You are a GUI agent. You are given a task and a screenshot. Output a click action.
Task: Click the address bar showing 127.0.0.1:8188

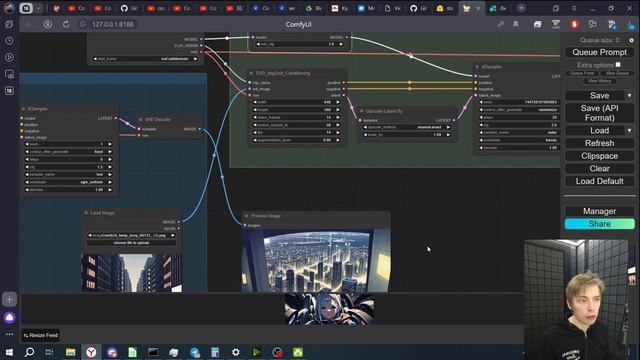[x=113, y=24]
